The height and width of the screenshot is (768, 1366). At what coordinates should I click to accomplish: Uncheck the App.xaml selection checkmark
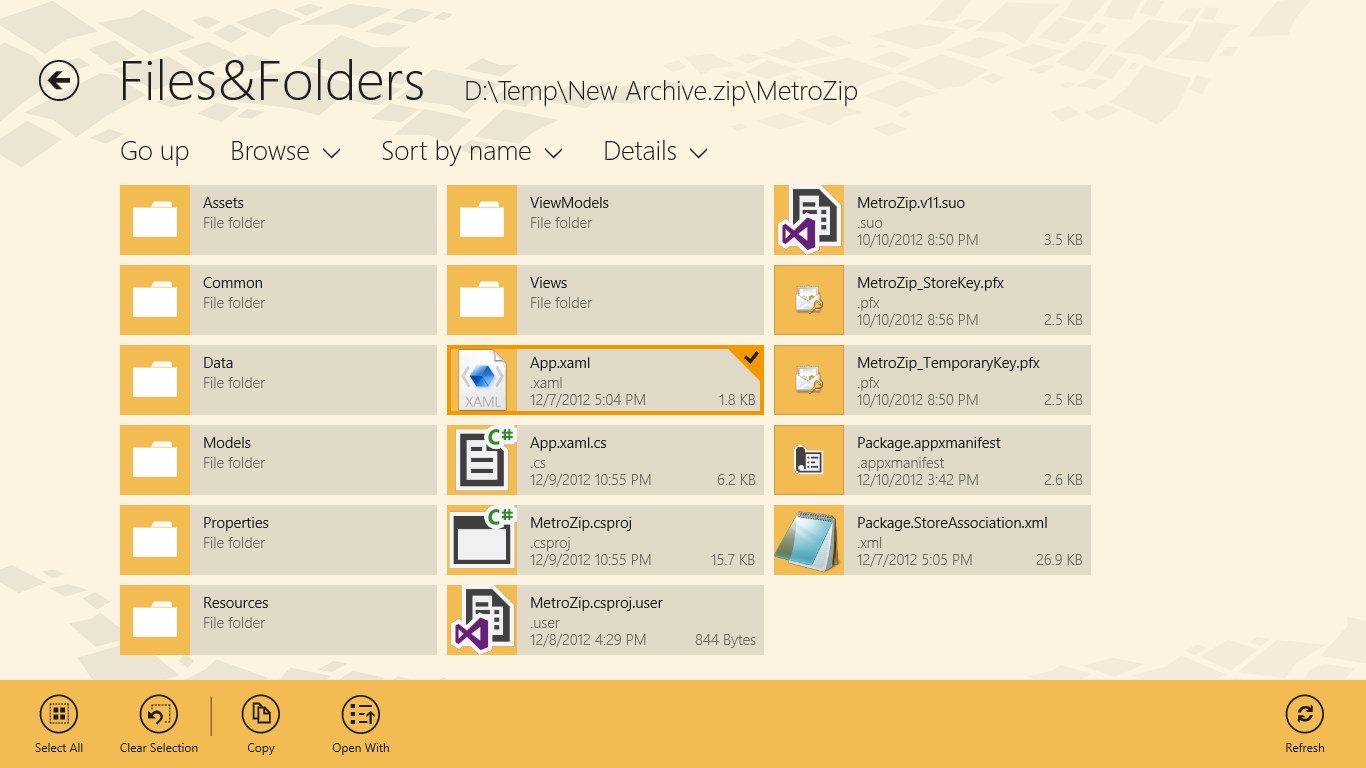click(x=751, y=357)
